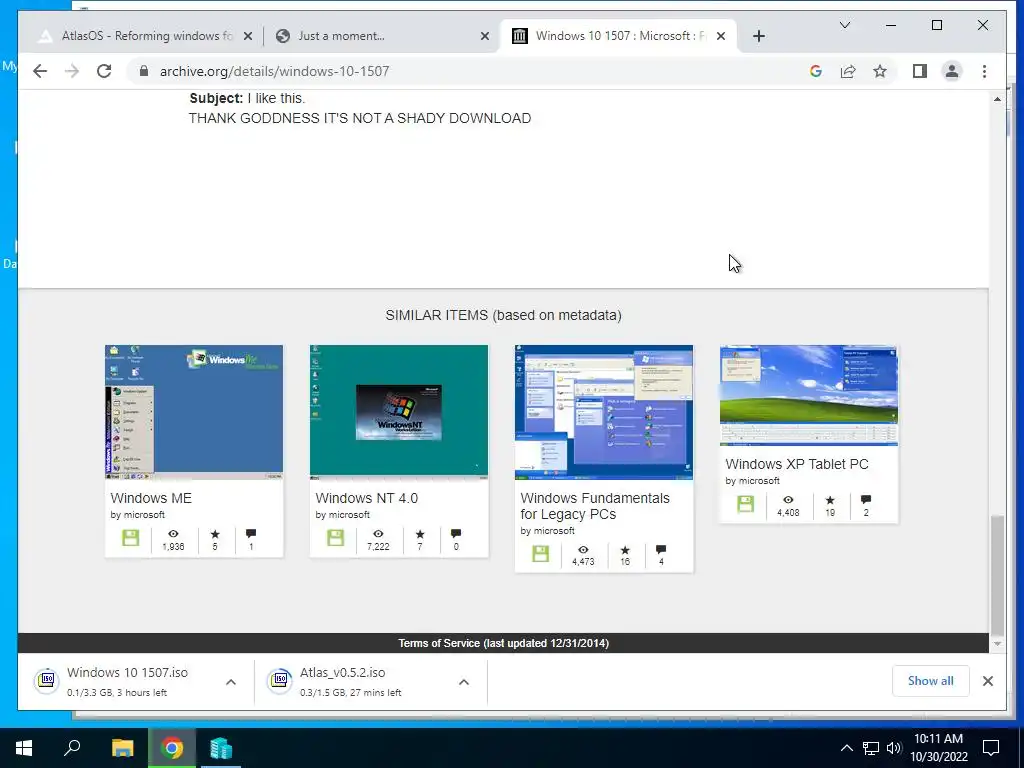Close the Windows 10 1507 tab
Viewport: 1024px width, 768px height.
pos(721,36)
